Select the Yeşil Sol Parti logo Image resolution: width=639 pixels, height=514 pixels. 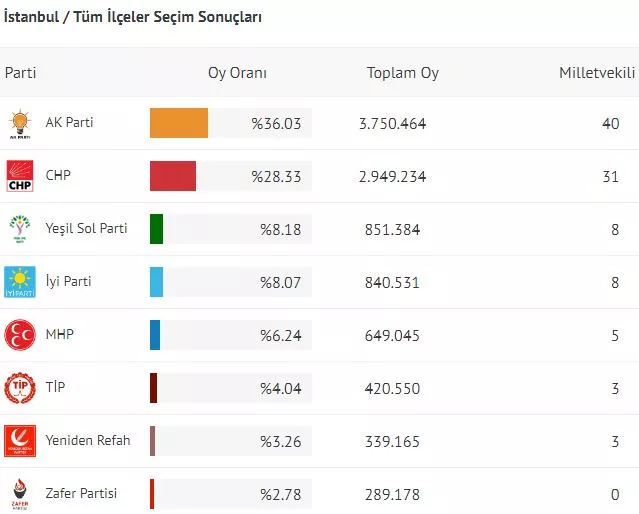[x=20, y=229]
